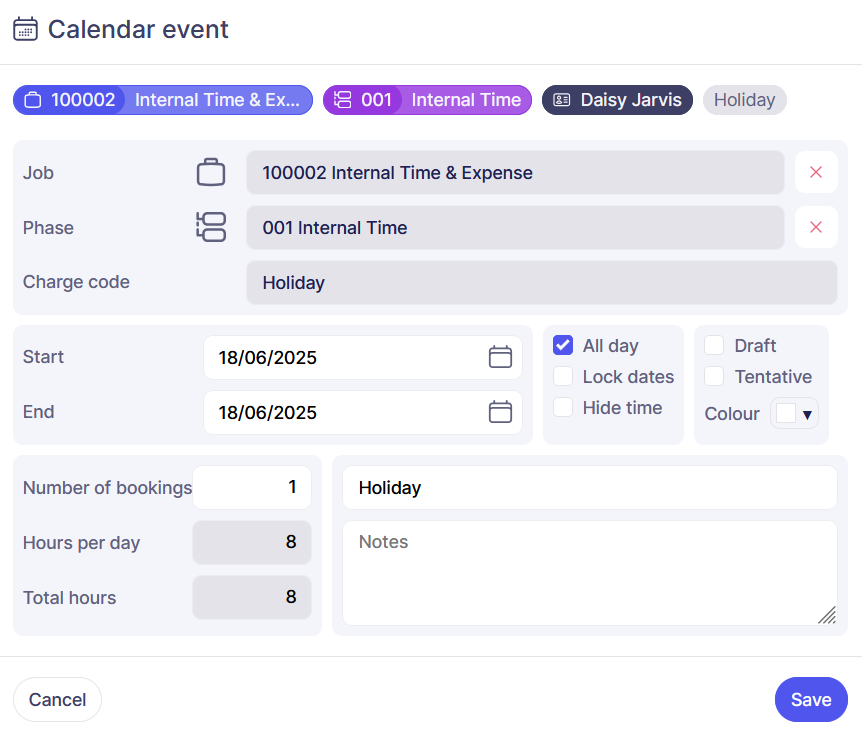The width and height of the screenshot is (862, 732).
Task: Click the phase hierarchy icon beside Phase field
Action: 211,227
